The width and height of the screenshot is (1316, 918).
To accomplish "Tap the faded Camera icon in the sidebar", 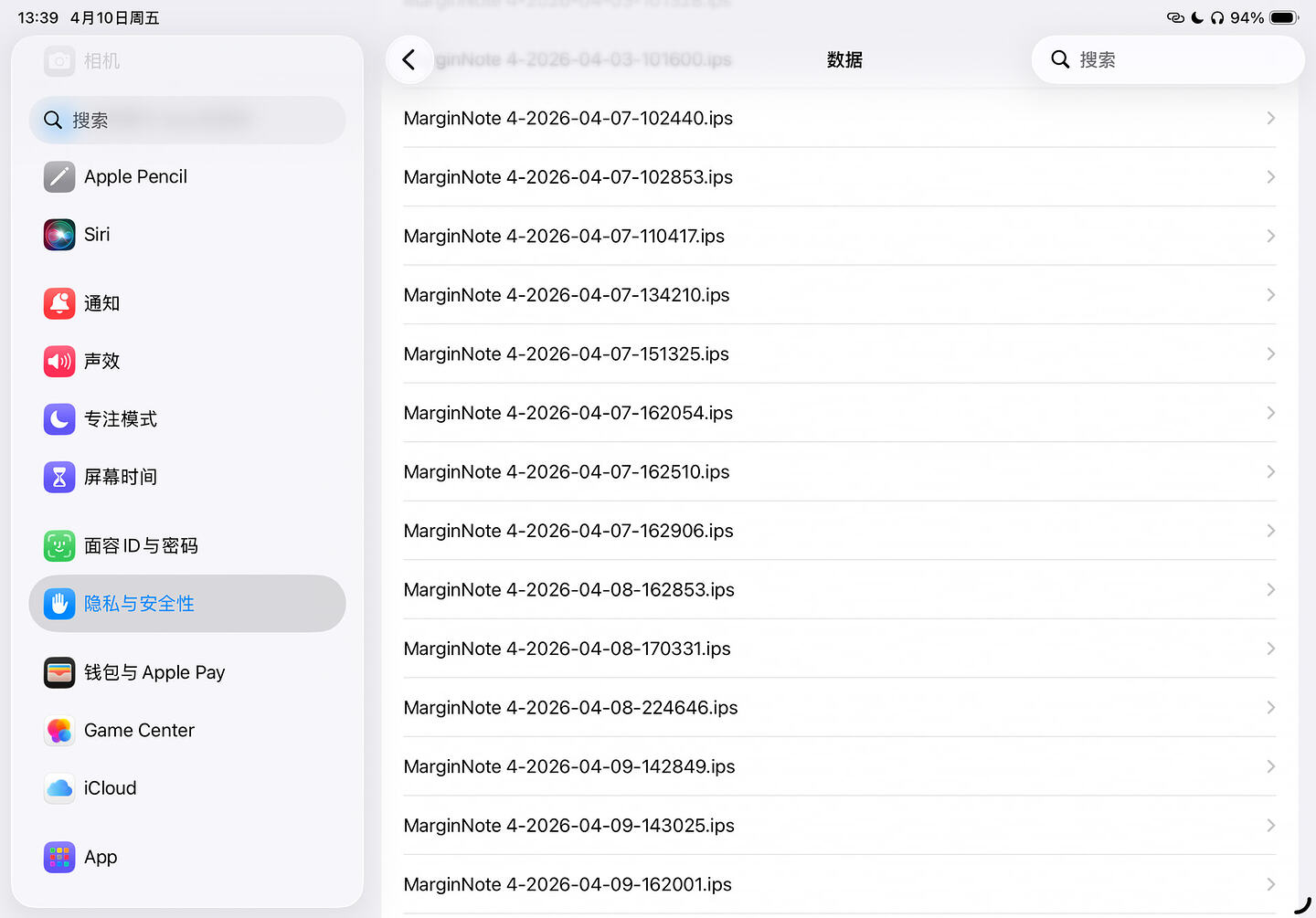I will [59, 61].
